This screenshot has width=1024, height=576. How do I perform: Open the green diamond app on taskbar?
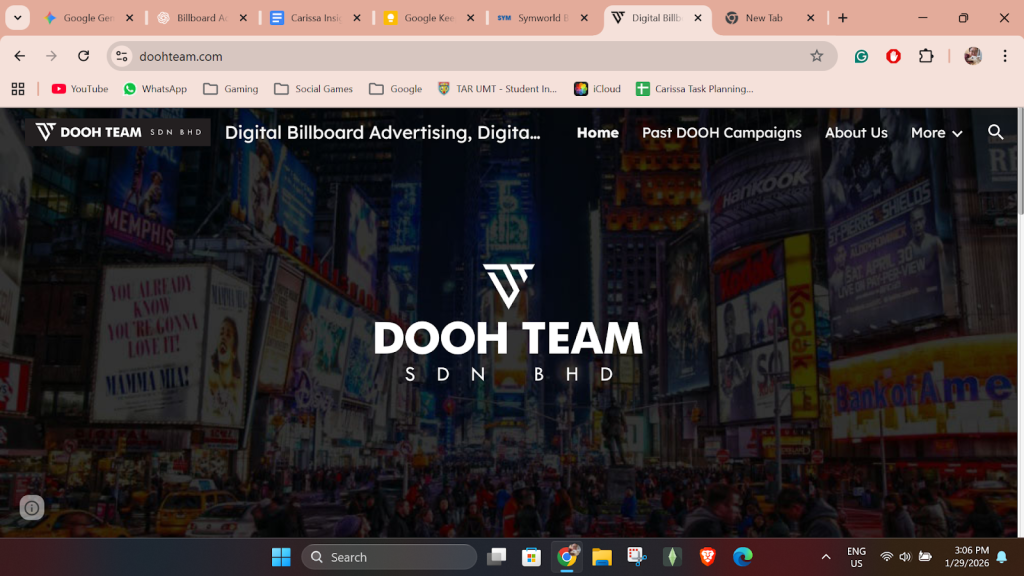pos(672,557)
